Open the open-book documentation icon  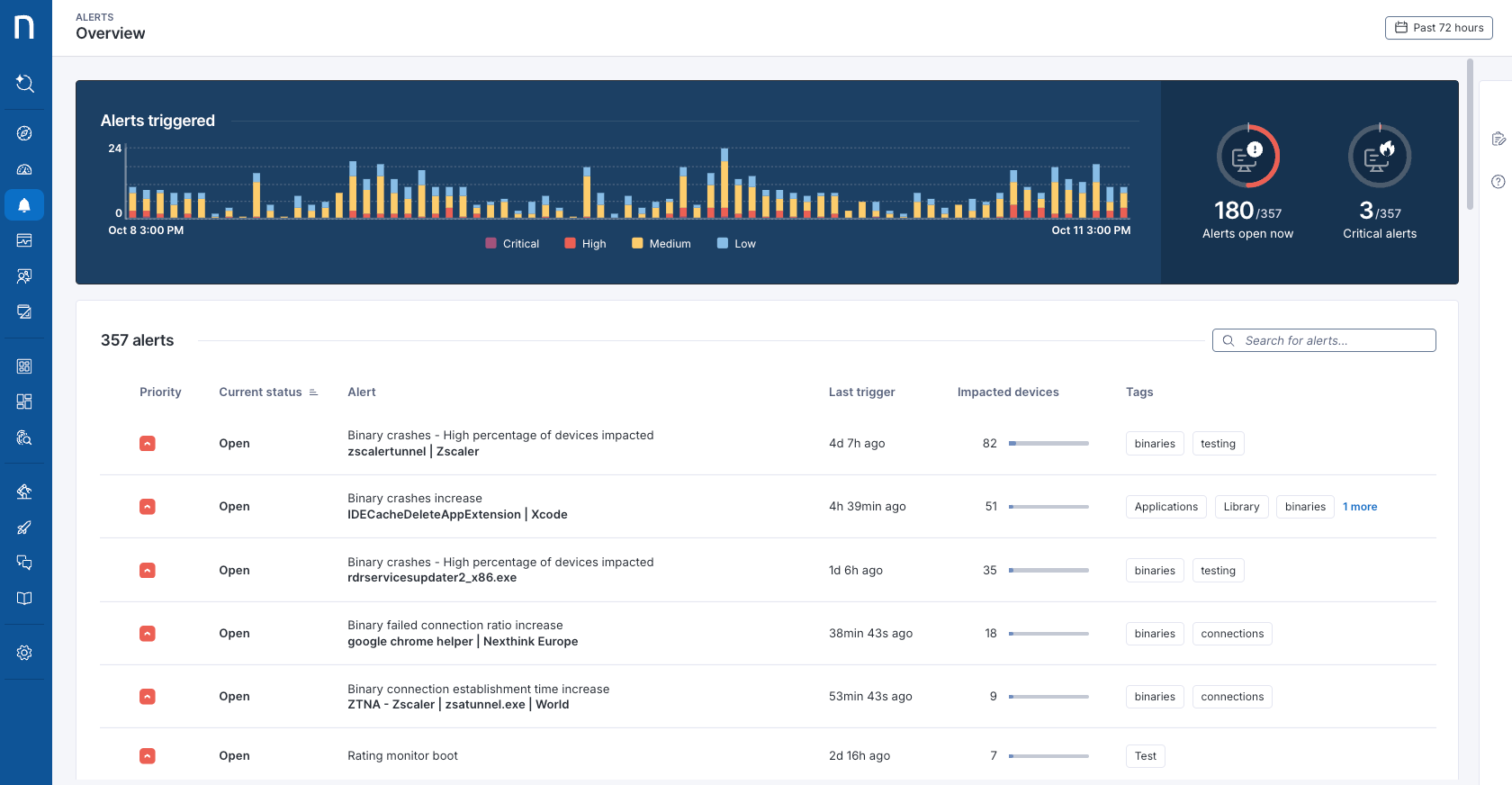pyautogui.click(x=24, y=599)
